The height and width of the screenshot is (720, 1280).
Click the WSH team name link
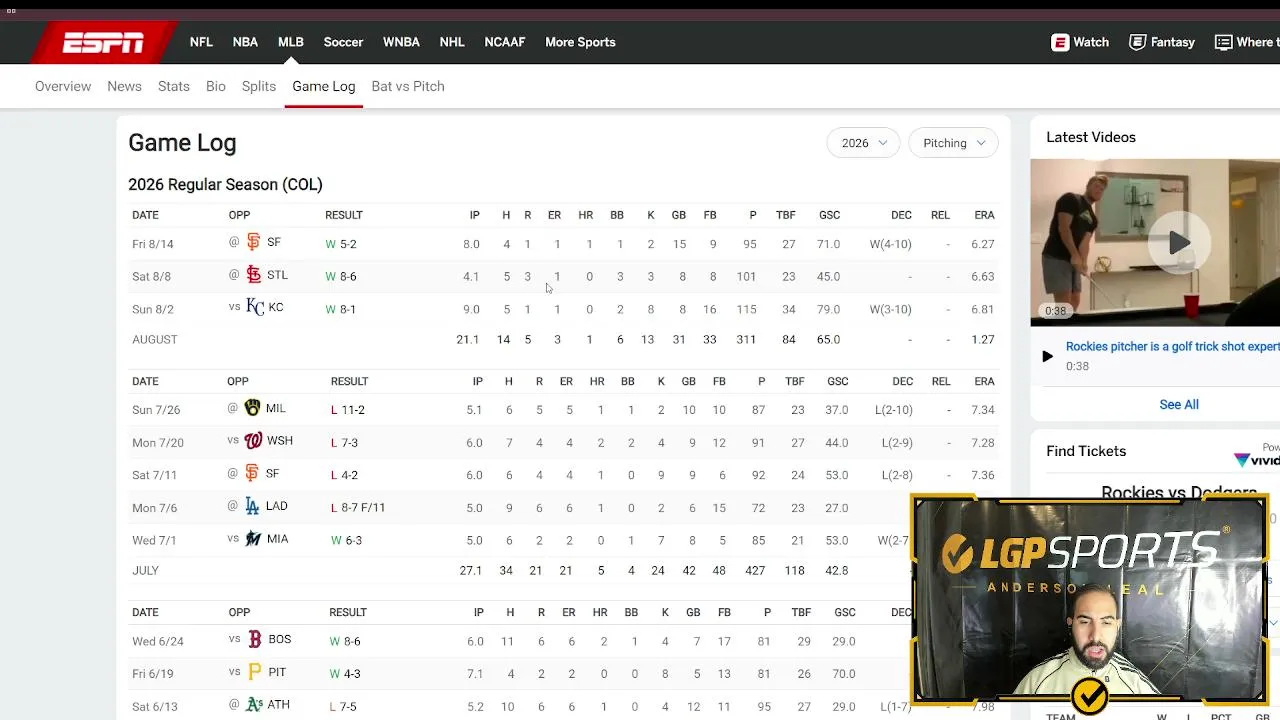(280, 441)
